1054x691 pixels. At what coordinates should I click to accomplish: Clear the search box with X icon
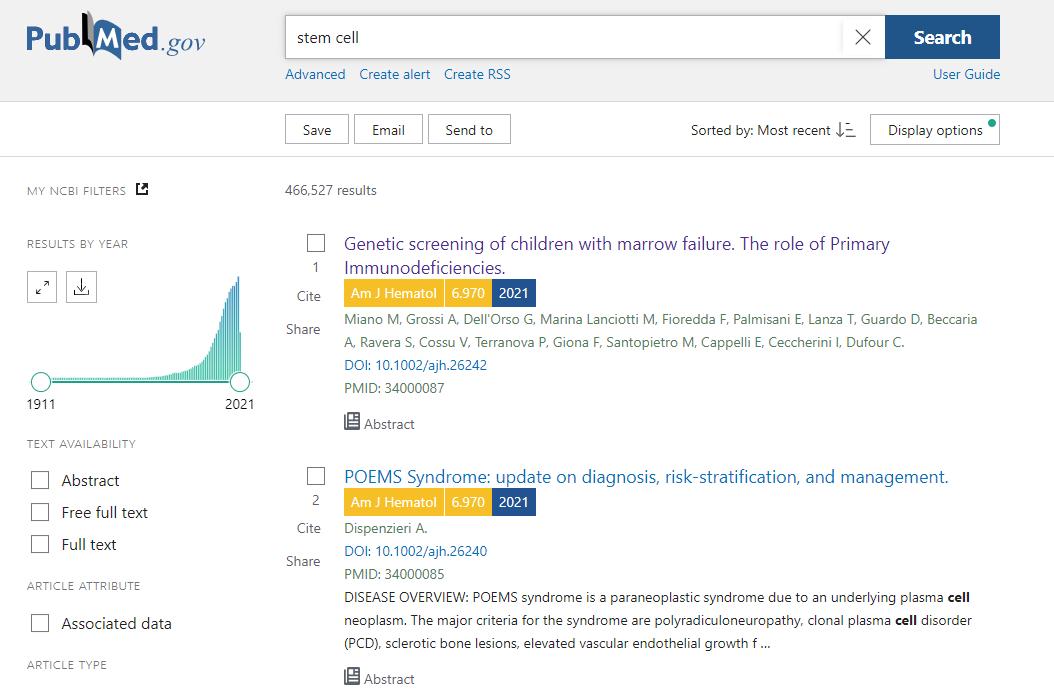point(863,37)
